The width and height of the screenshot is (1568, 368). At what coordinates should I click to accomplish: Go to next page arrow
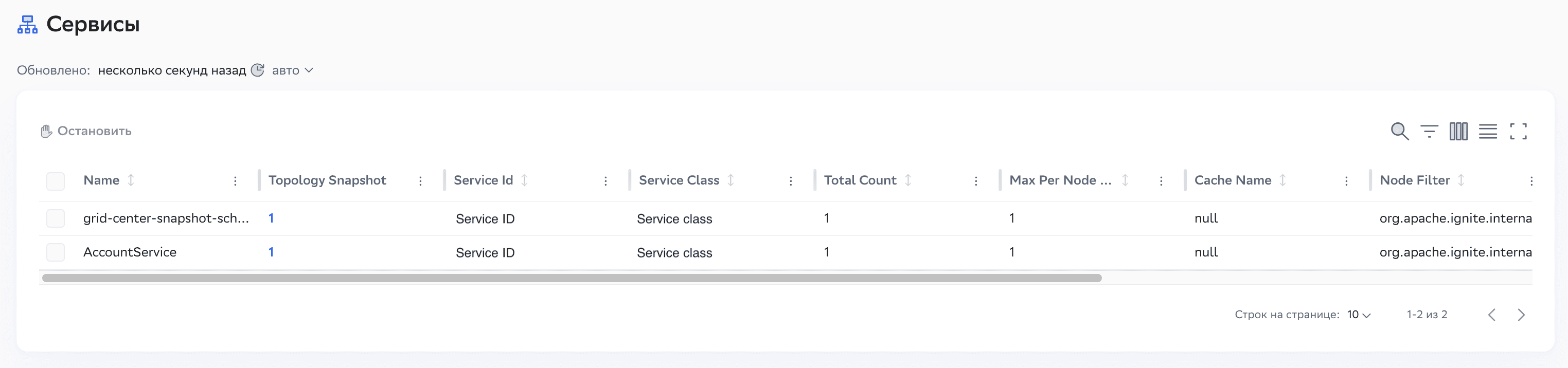[x=1521, y=315]
